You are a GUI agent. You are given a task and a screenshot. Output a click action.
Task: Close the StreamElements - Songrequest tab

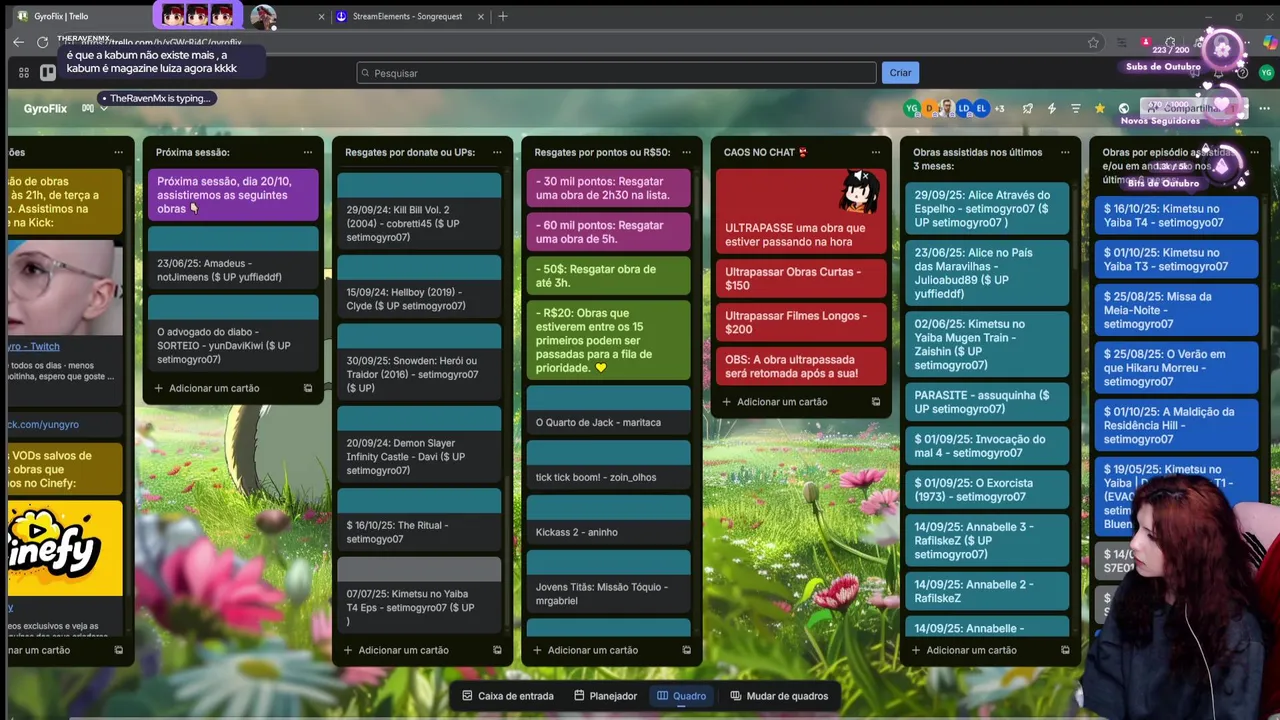pyautogui.click(x=481, y=16)
